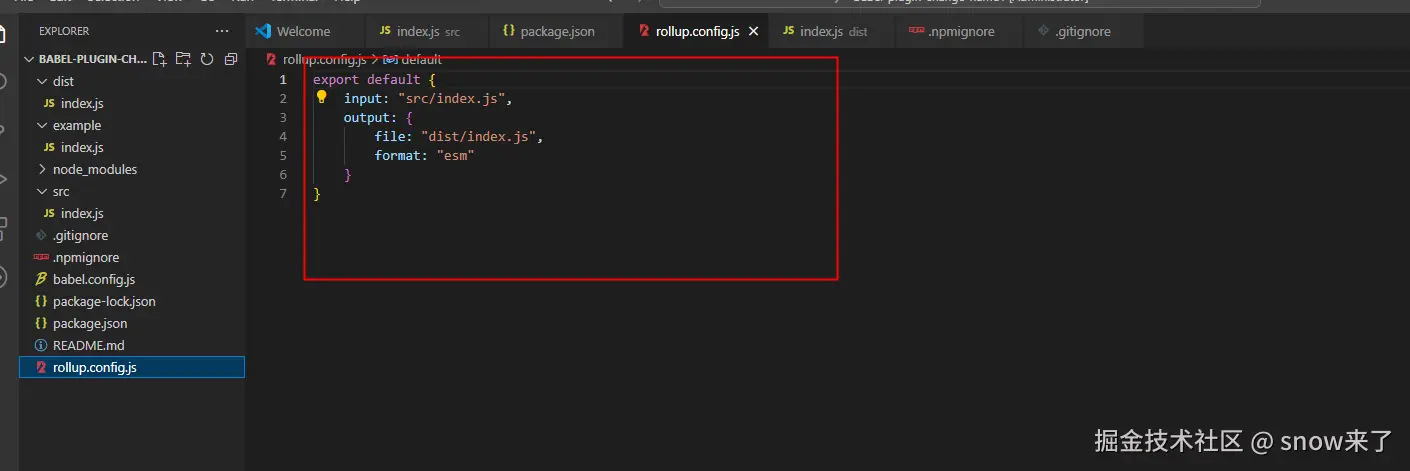
Task: Open package.json in the file tree
Action: click(132, 323)
